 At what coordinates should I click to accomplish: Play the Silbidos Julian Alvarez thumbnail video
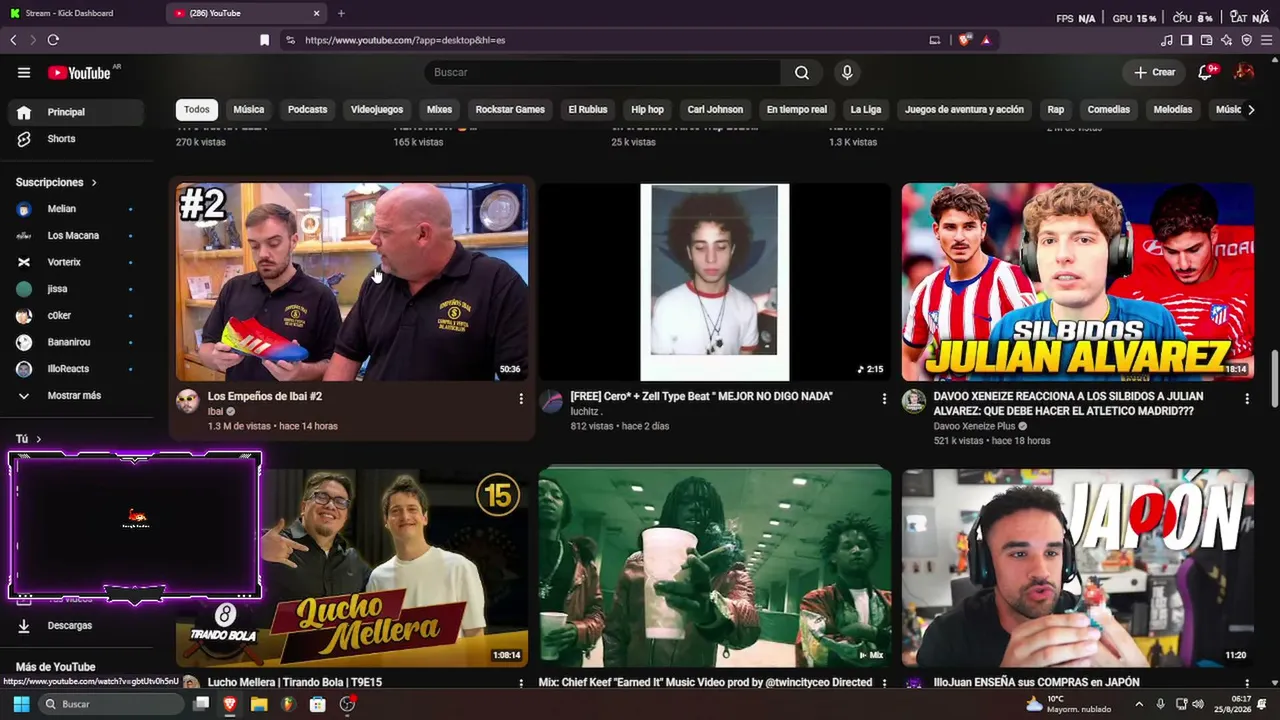1078,282
